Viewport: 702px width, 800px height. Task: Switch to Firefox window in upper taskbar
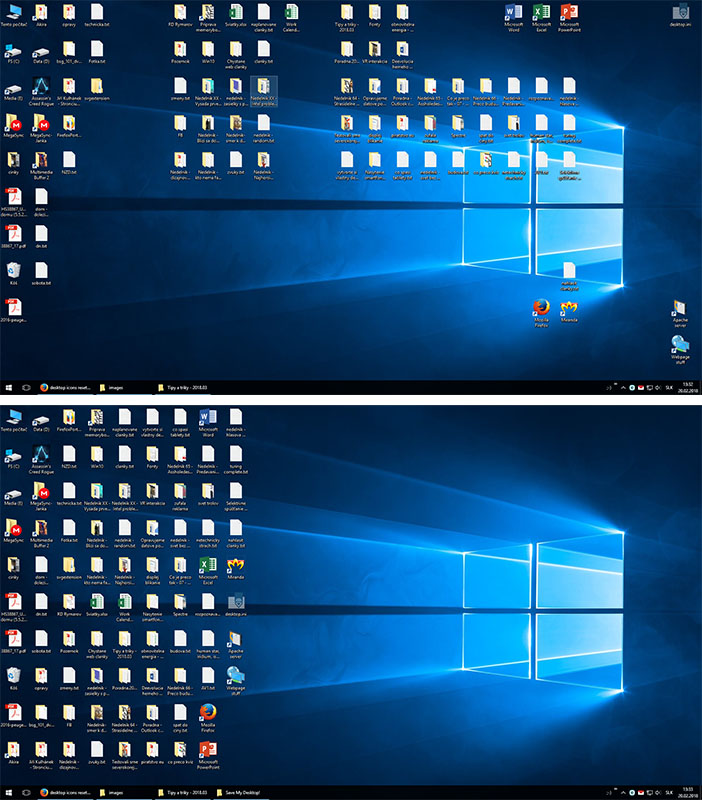(70, 386)
